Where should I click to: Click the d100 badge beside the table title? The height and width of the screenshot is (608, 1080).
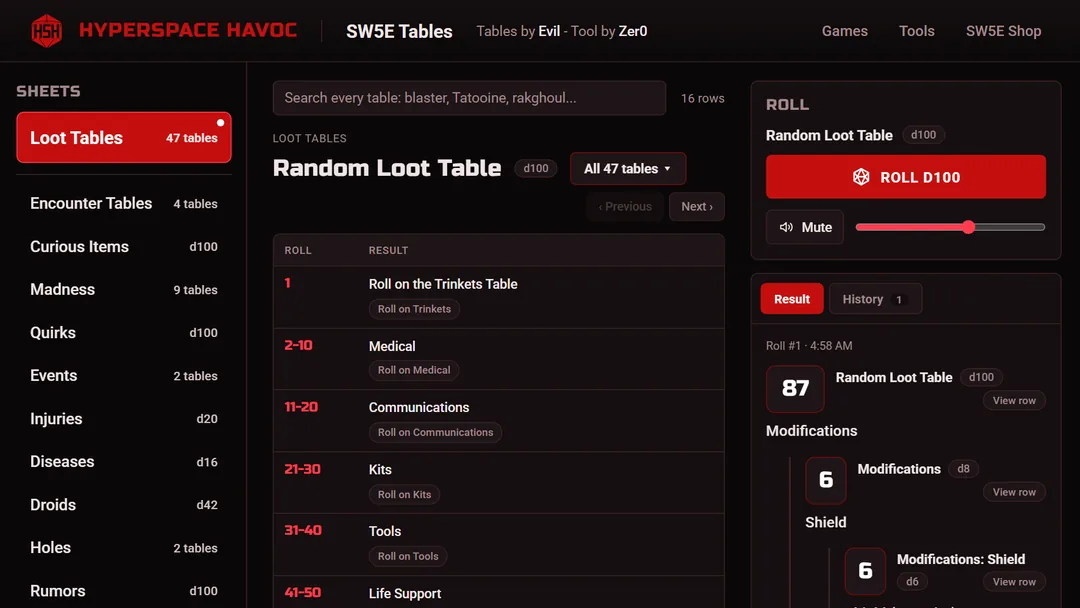[x=536, y=168]
